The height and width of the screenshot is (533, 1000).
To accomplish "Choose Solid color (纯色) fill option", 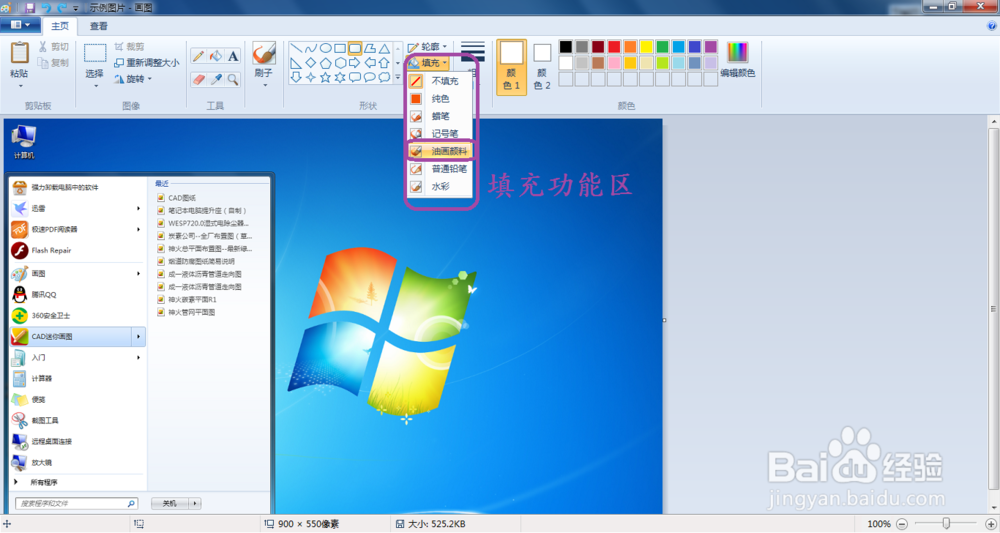I will coord(440,99).
